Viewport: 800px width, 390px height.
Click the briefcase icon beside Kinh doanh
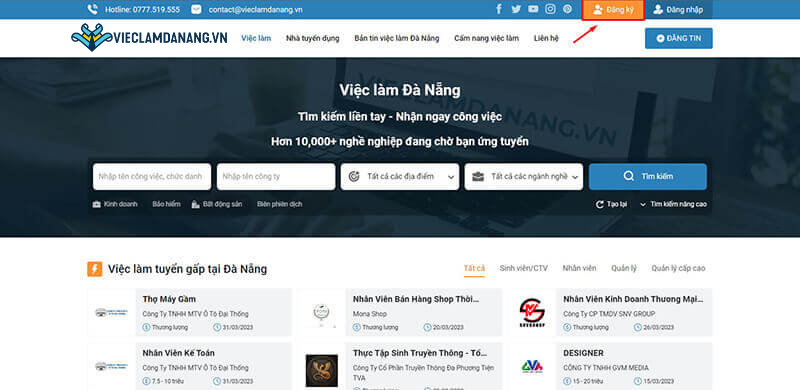point(96,204)
